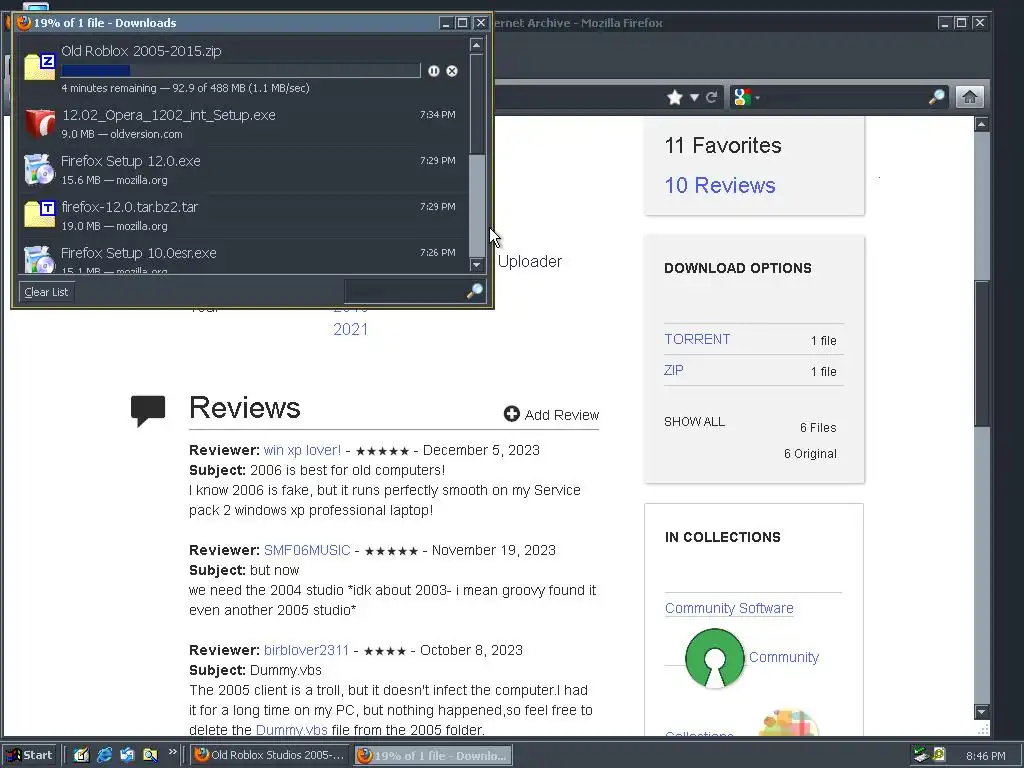Click the page scrollbar down arrow

[x=982, y=711]
